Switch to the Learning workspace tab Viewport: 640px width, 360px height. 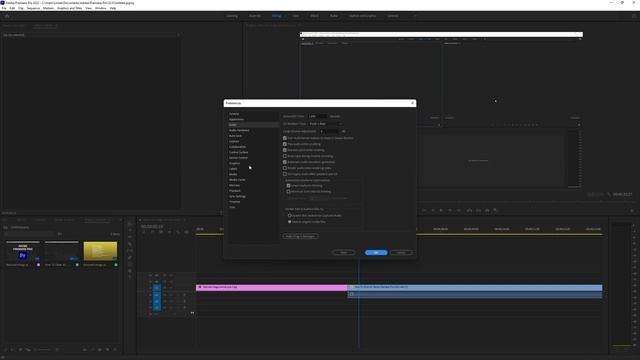coord(232,16)
